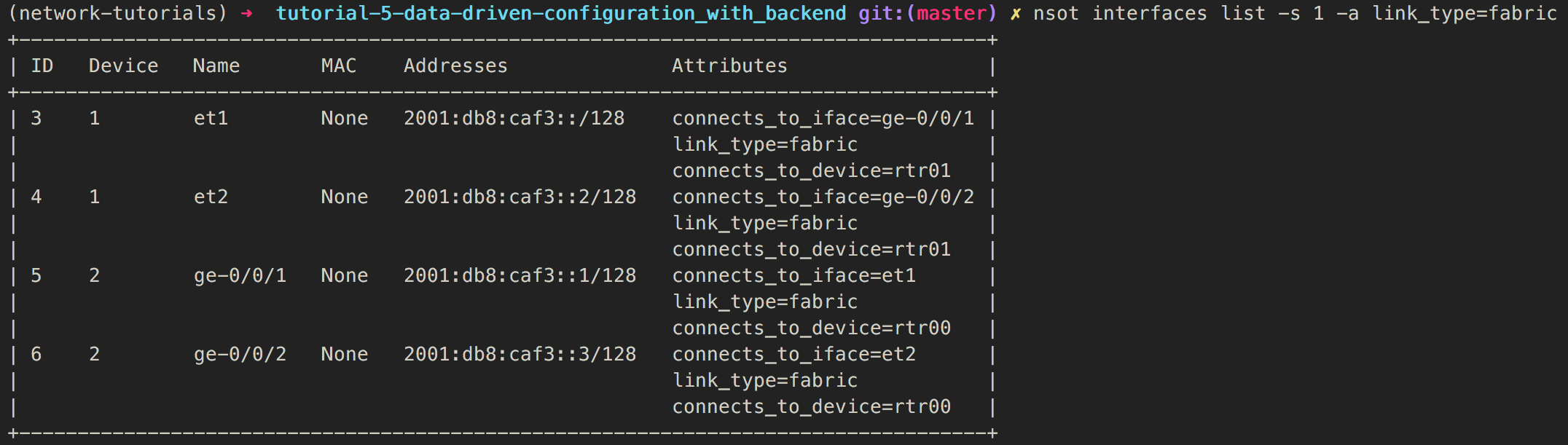
Task: Click the Name column header
Action: point(216,66)
